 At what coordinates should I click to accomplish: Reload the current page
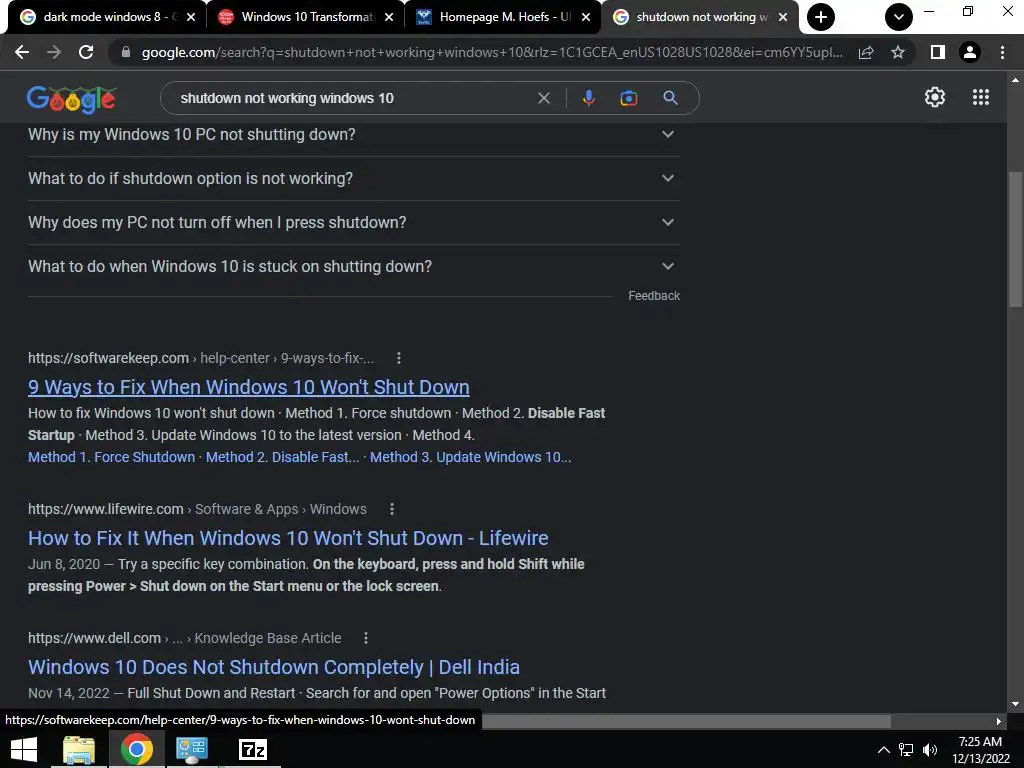(86, 52)
